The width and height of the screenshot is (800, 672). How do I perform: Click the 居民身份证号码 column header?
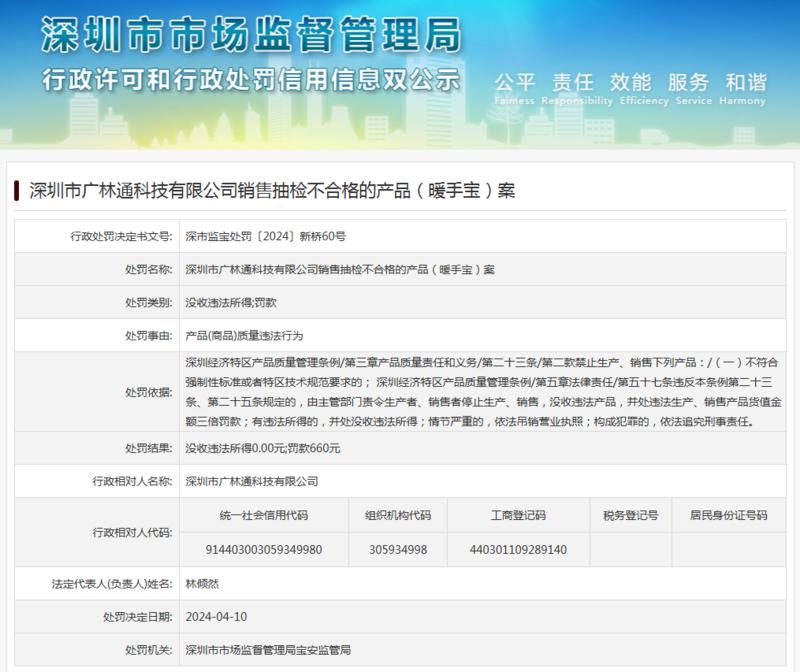[729, 515]
